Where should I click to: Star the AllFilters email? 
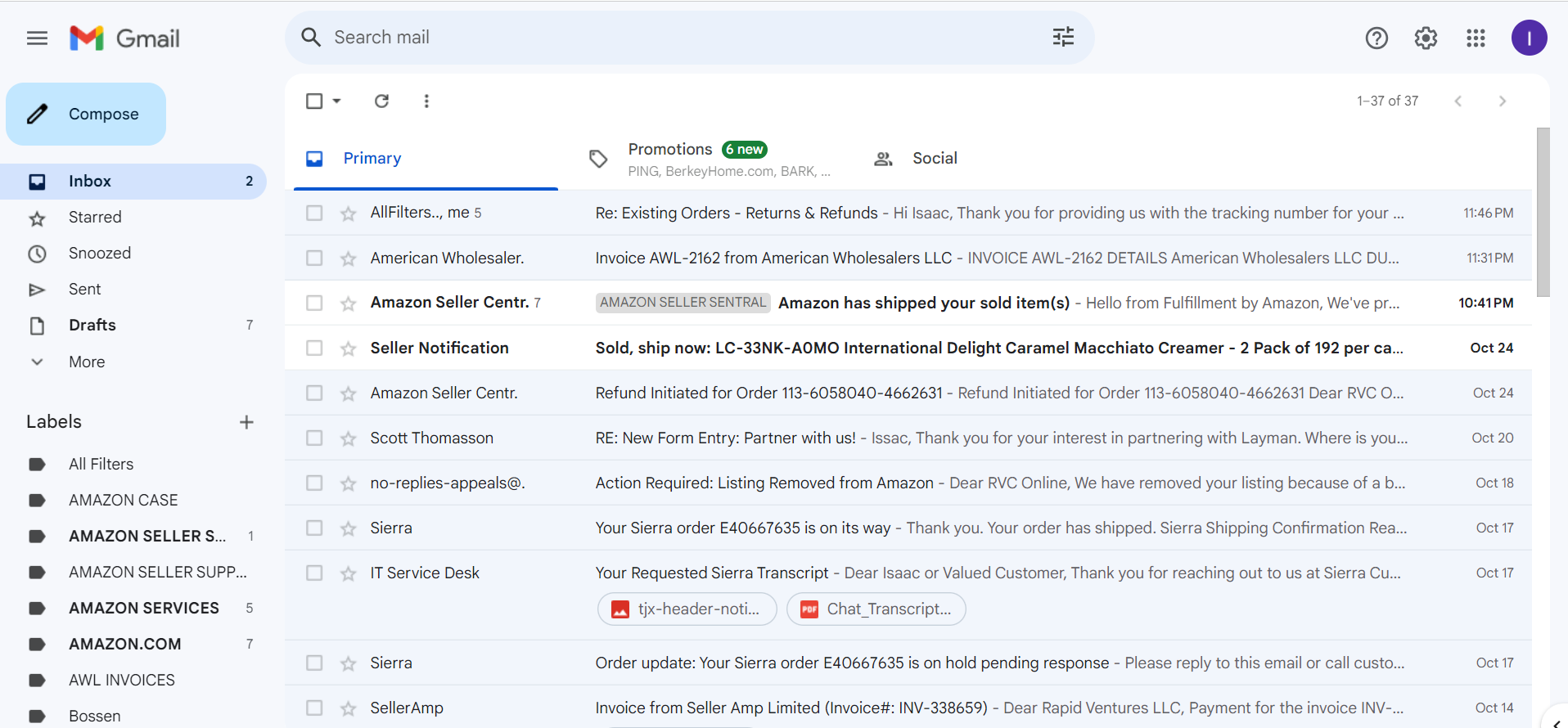[x=349, y=213]
